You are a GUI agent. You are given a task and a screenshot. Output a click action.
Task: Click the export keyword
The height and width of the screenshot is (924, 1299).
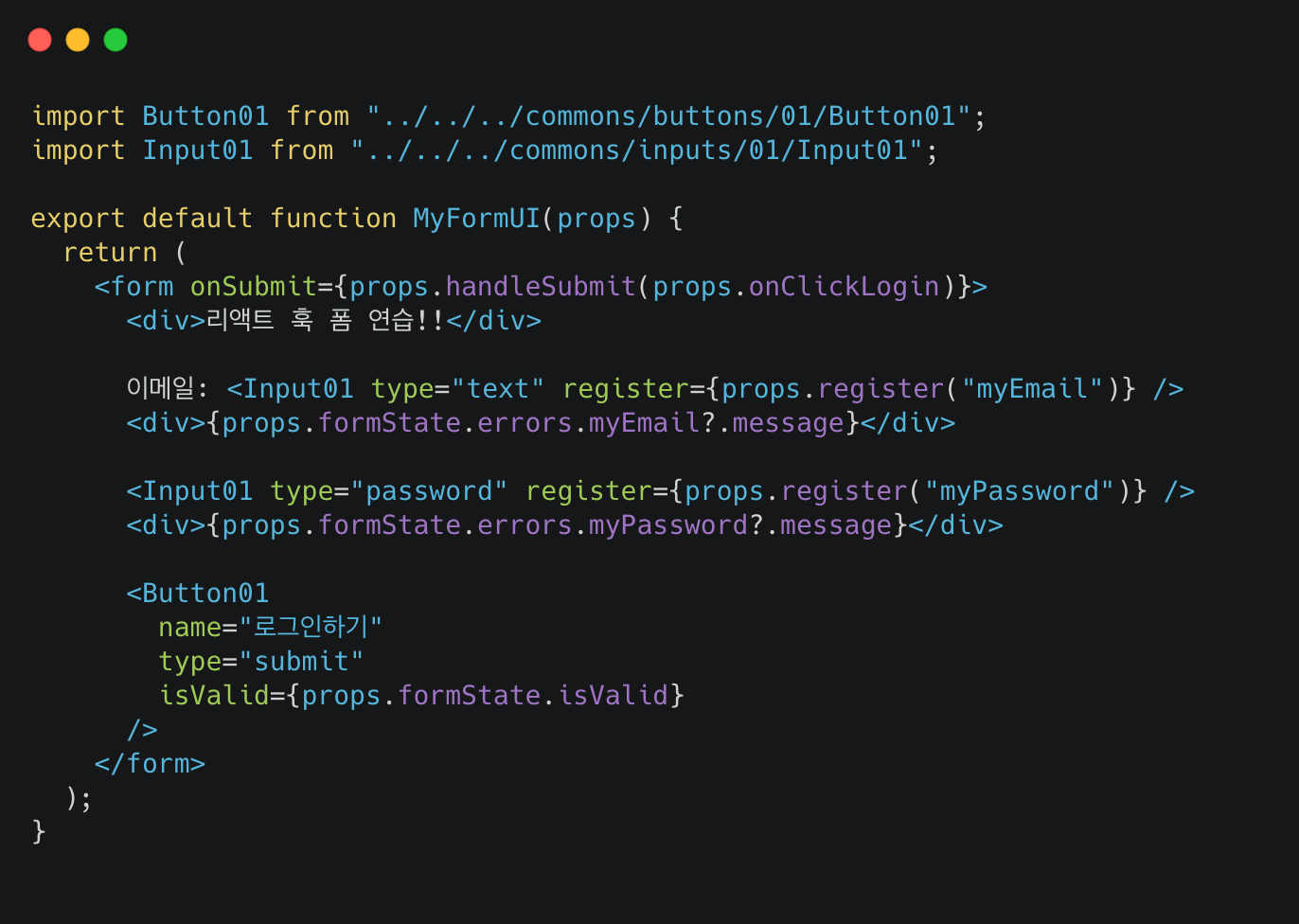point(78,219)
